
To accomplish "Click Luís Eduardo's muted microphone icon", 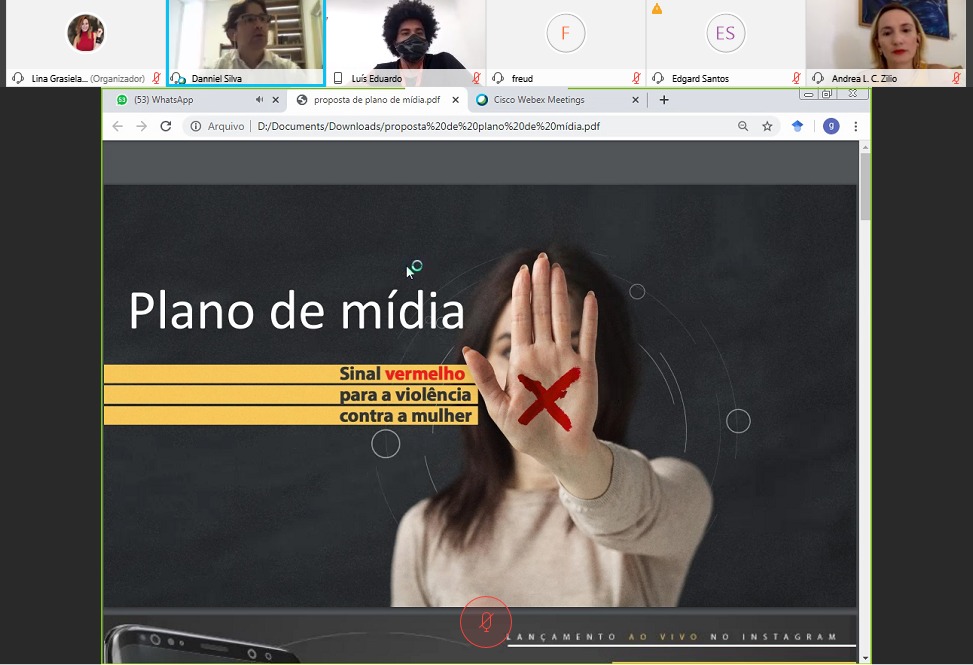I will (477, 78).
